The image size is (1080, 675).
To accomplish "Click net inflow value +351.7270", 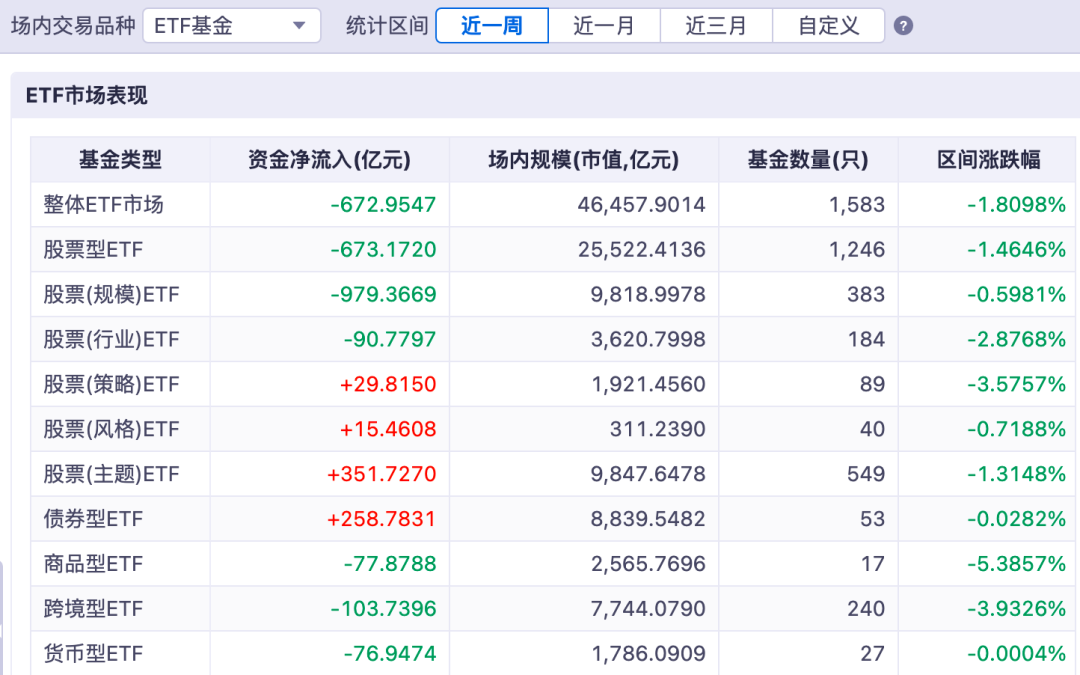I will click(382, 474).
